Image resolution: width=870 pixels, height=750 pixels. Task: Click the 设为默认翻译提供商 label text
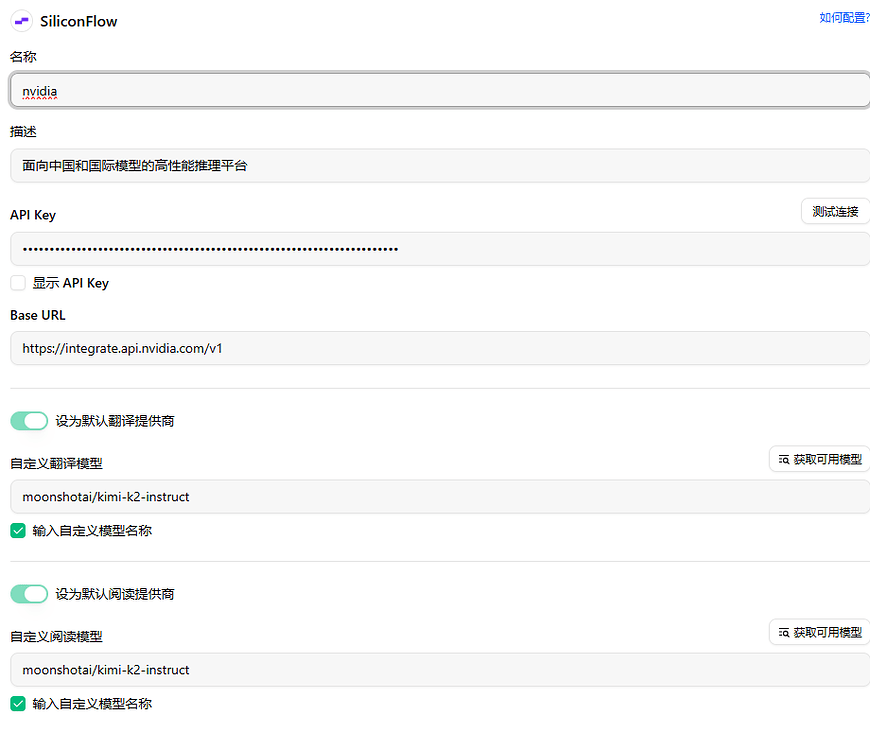point(115,421)
